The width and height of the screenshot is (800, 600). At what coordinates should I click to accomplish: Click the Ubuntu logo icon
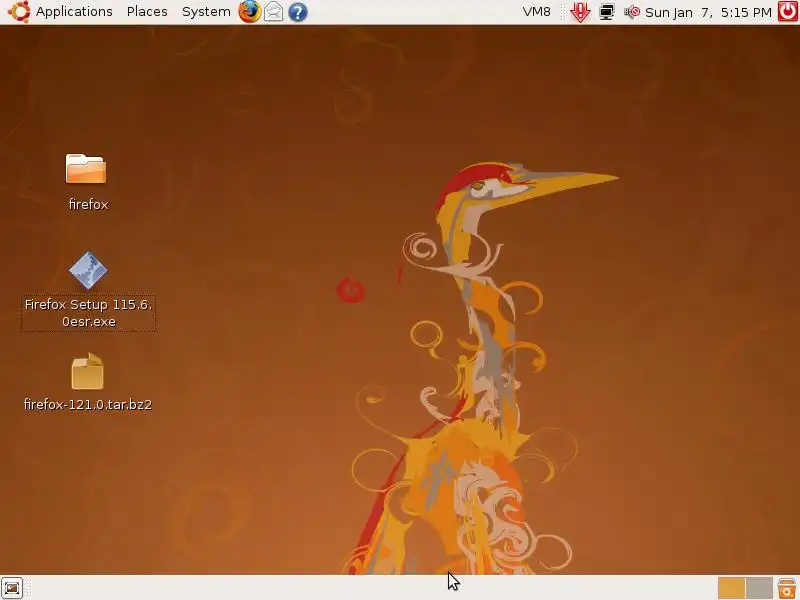[19, 11]
